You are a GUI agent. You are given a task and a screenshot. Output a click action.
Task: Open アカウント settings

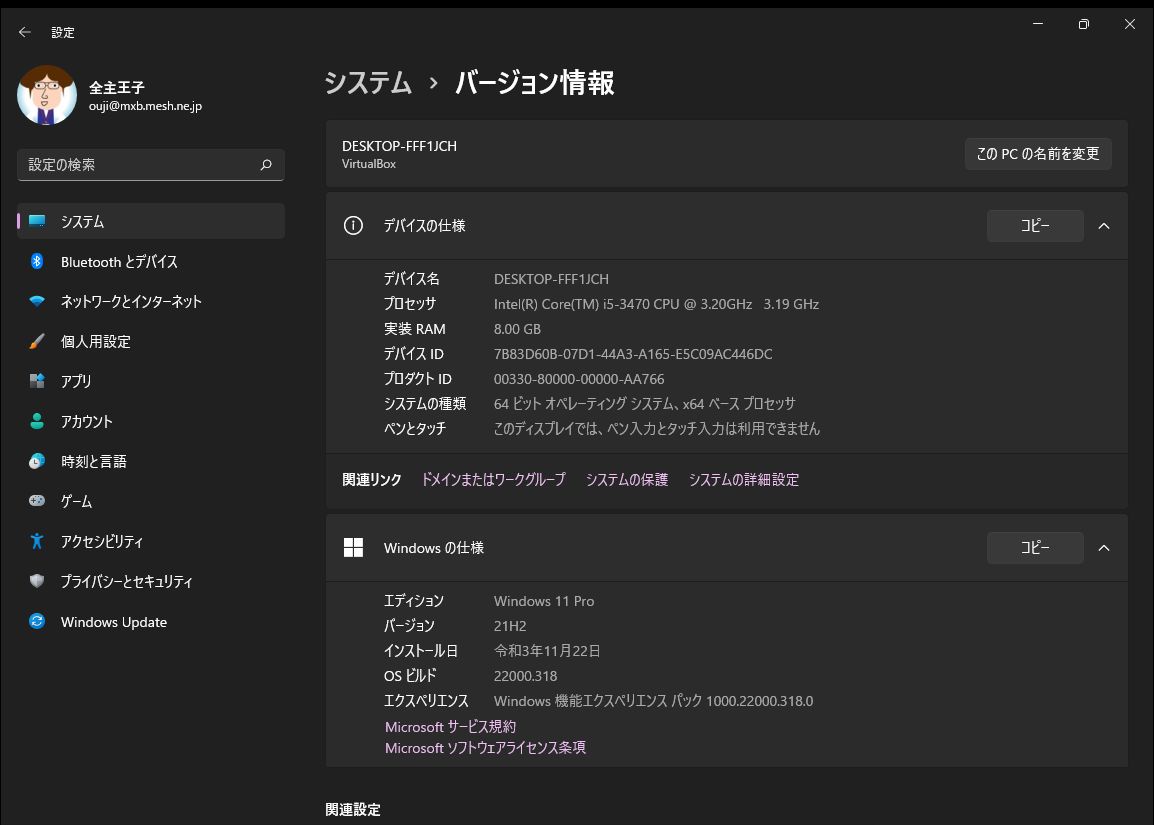(151, 421)
